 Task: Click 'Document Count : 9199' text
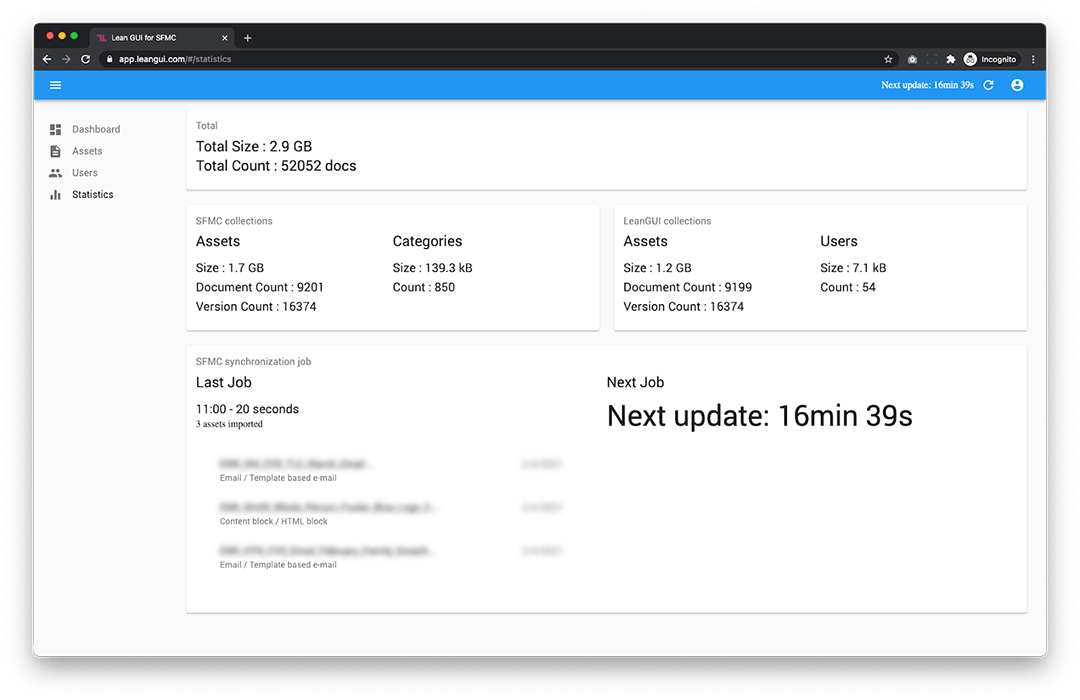point(687,287)
